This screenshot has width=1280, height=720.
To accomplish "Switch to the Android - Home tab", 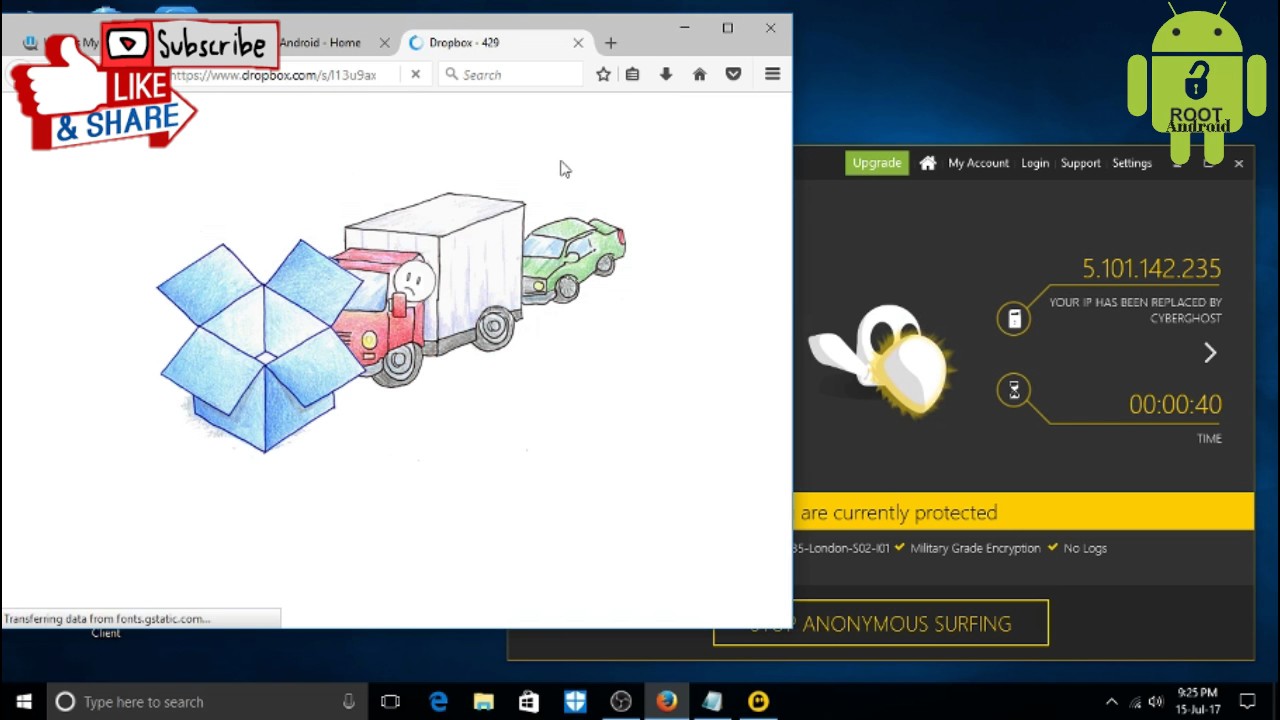I will [x=320, y=43].
